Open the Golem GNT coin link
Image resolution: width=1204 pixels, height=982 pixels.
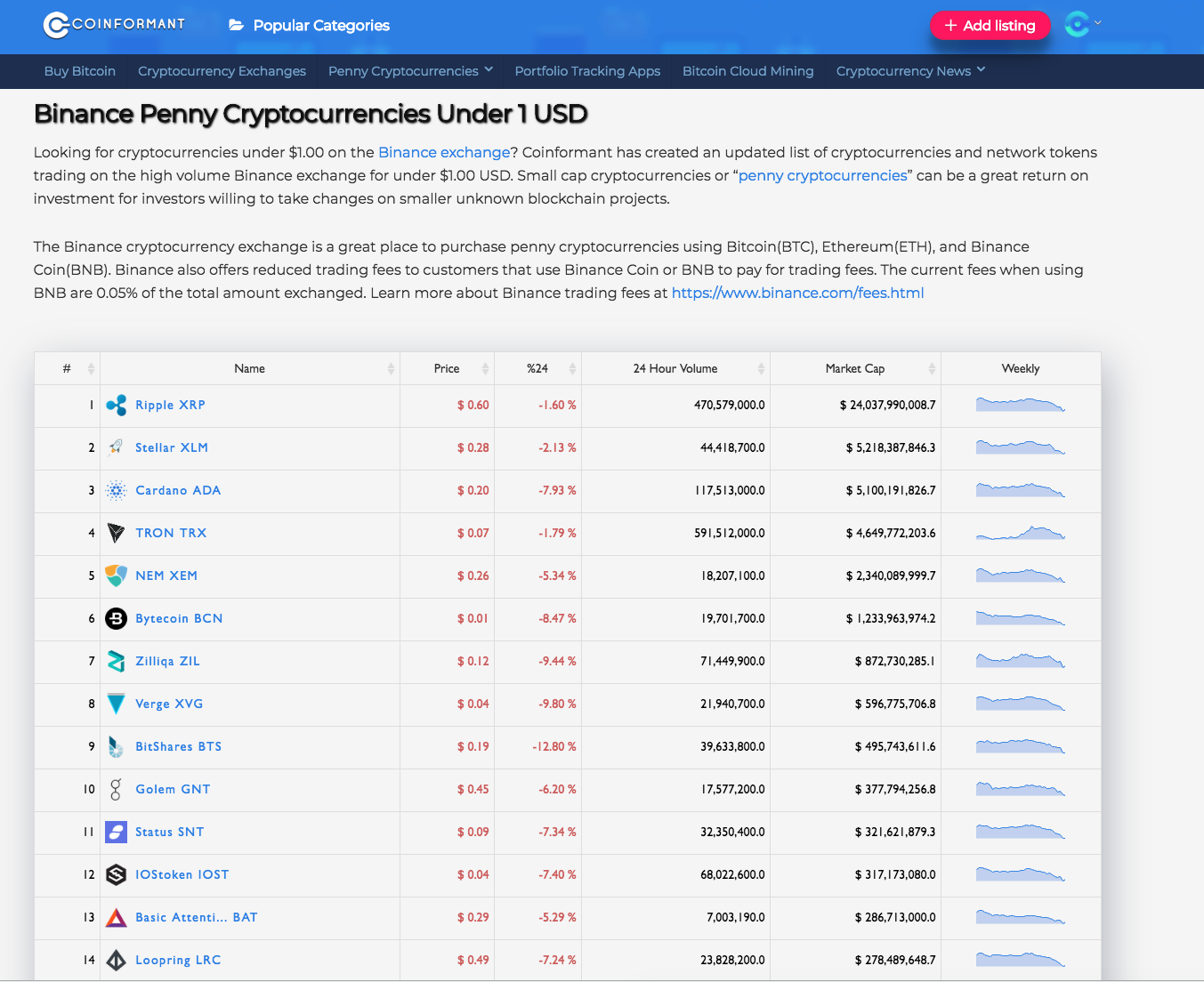(173, 789)
